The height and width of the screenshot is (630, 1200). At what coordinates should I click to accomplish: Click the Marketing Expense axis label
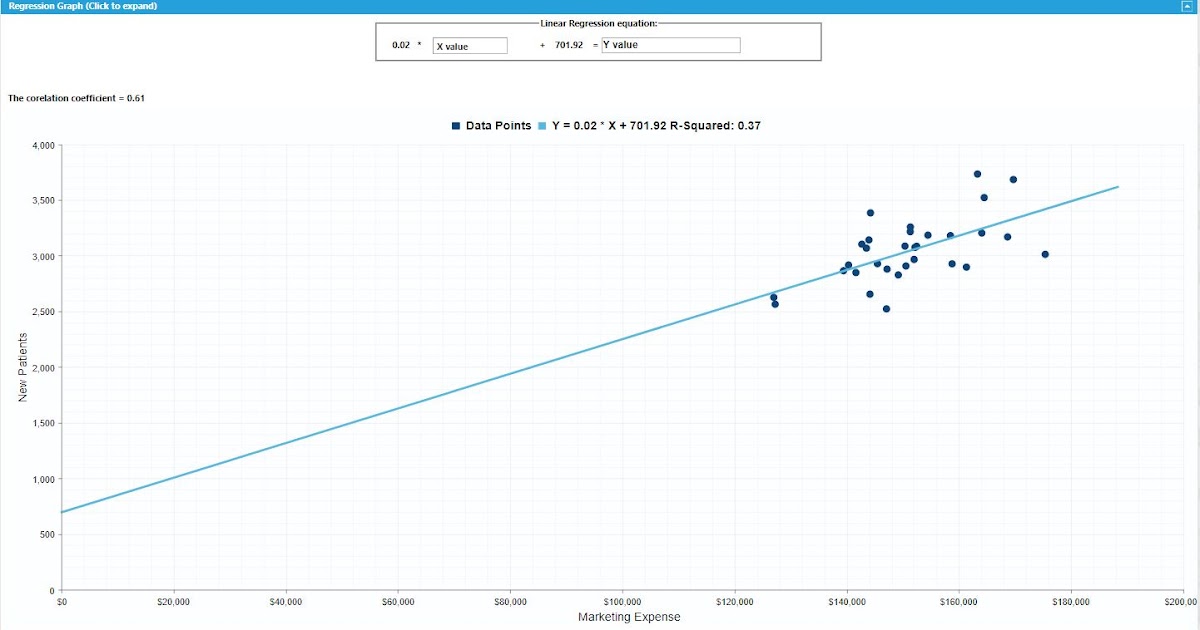tap(627, 617)
